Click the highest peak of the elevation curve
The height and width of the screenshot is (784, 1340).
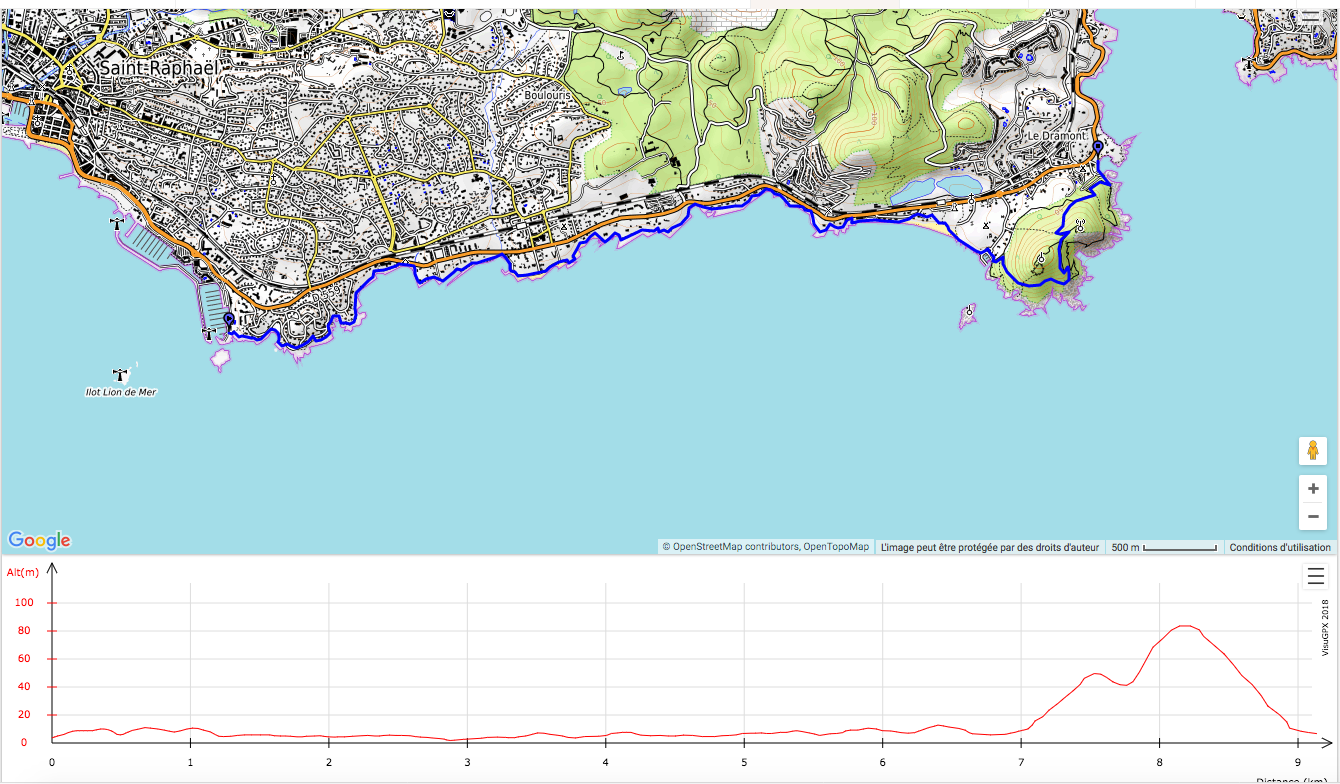(x=1185, y=626)
